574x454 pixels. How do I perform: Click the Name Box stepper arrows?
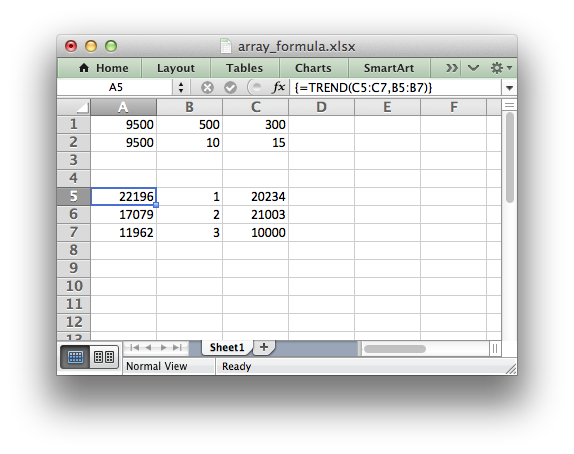[181, 88]
